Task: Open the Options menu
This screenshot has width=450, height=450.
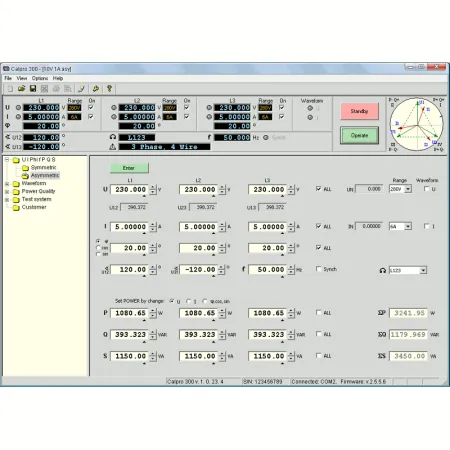Action: click(40, 78)
